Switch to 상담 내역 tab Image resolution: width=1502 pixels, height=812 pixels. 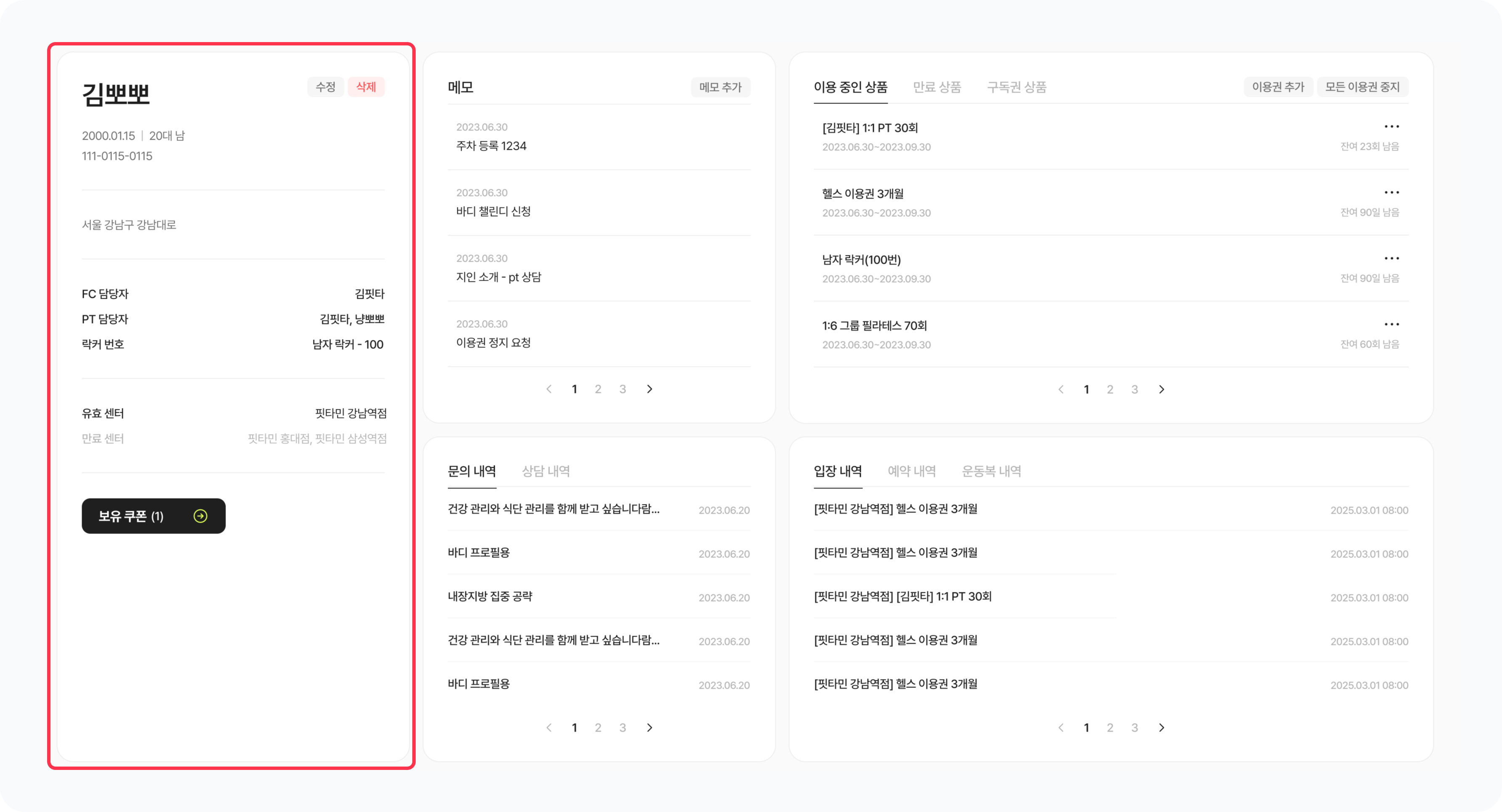coord(546,471)
